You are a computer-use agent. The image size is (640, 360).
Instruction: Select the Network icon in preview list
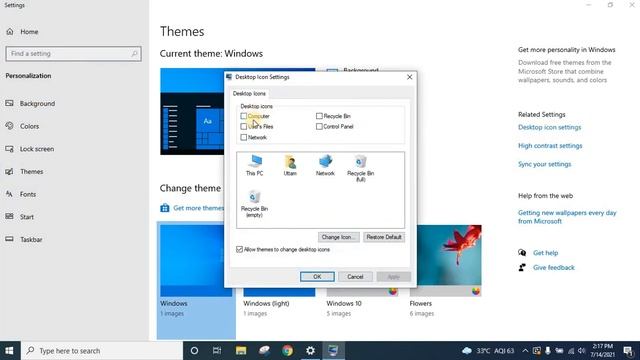point(325,165)
